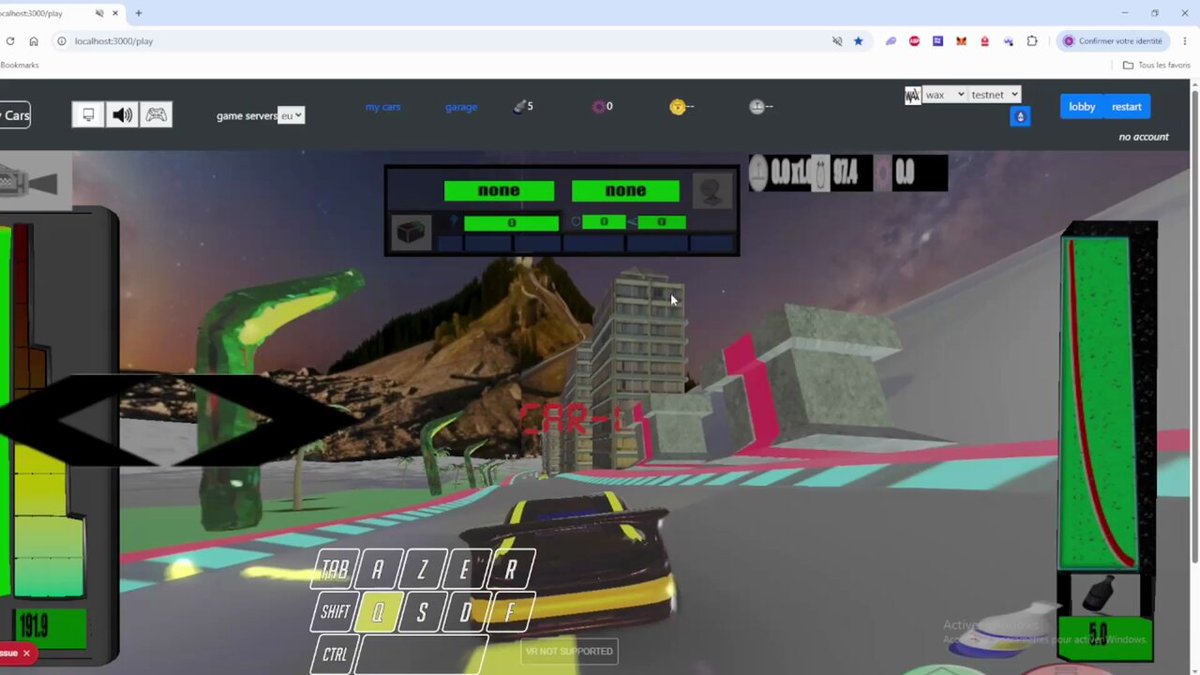Click the grey coin face icon
Screen dimensions: 1200x675
[x=757, y=107]
